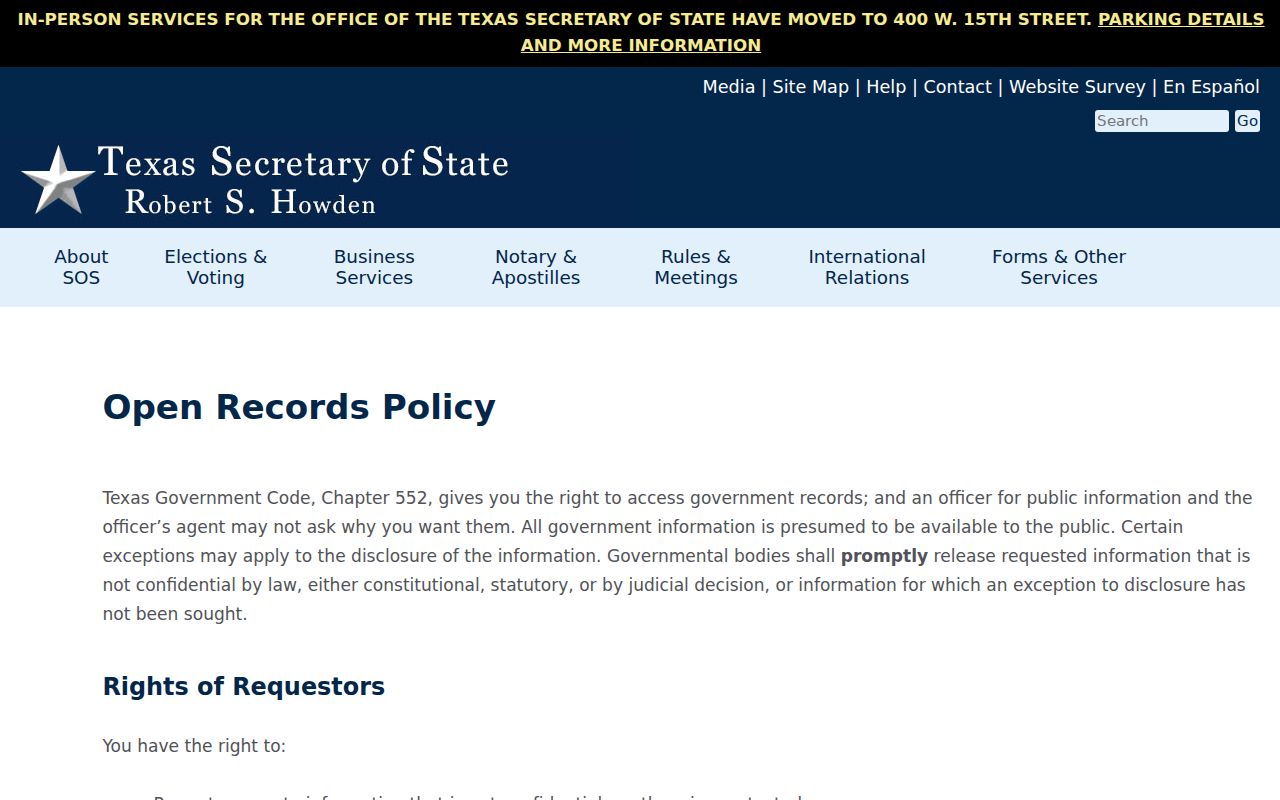
Task: Open the Media link
Action: point(729,87)
